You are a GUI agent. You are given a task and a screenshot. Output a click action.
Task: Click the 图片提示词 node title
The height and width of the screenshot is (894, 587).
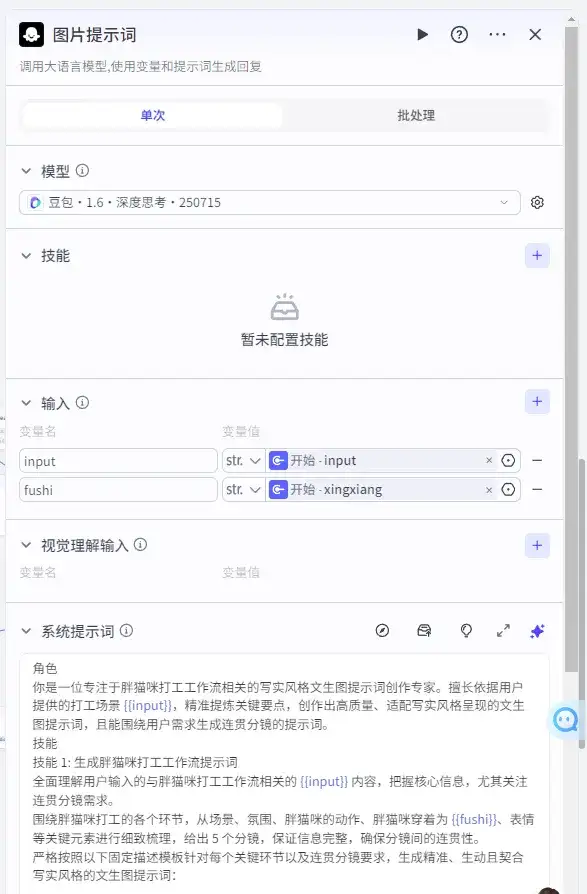(95, 35)
